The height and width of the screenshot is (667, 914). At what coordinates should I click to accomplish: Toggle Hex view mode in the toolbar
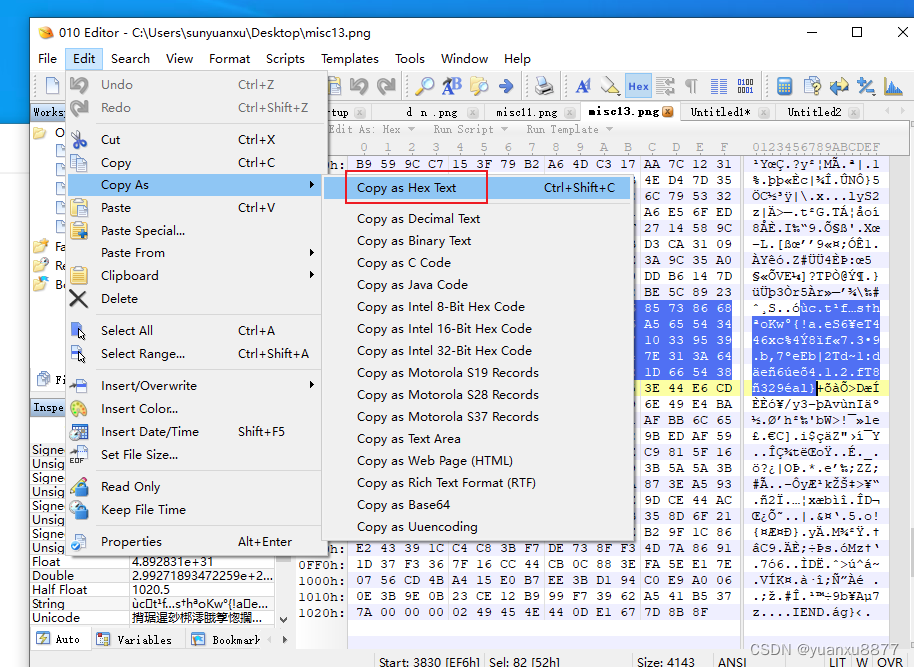[x=637, y=86]
